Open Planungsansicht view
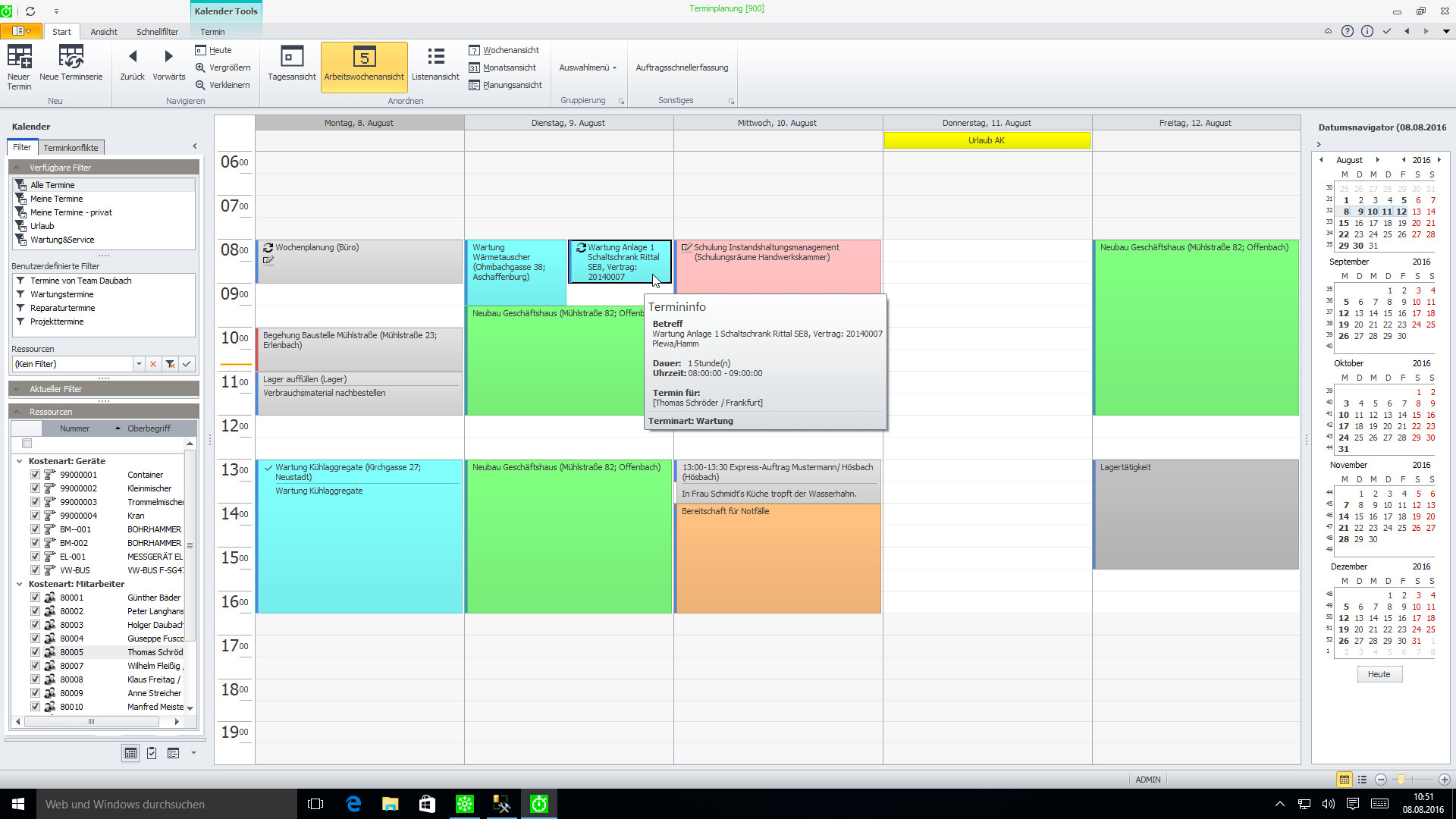 click(x=505, y=85)
